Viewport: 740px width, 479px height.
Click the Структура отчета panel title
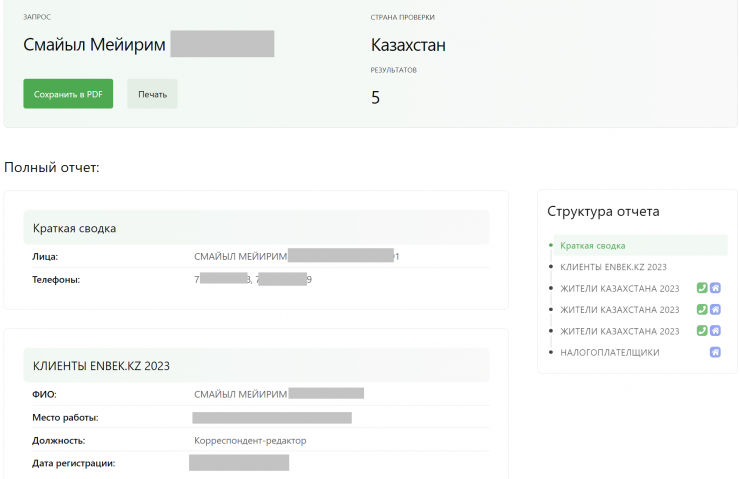pos(603,211)
